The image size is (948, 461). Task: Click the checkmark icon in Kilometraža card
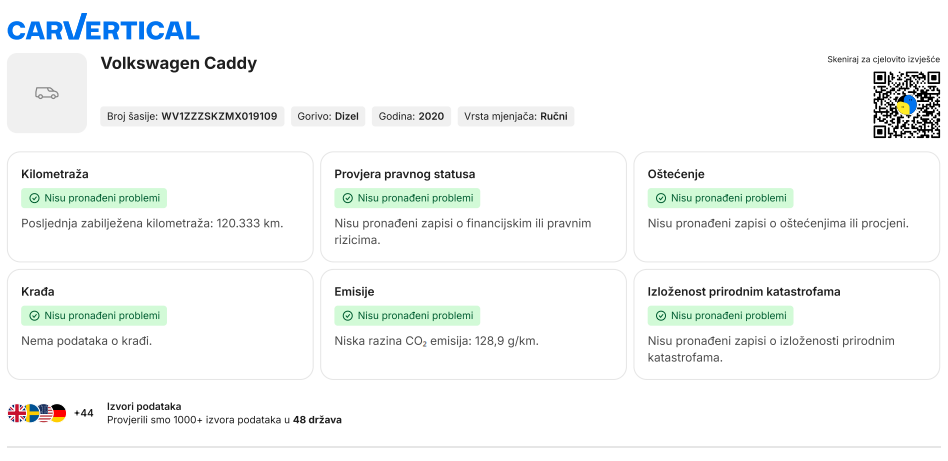(x=34, y=198)
